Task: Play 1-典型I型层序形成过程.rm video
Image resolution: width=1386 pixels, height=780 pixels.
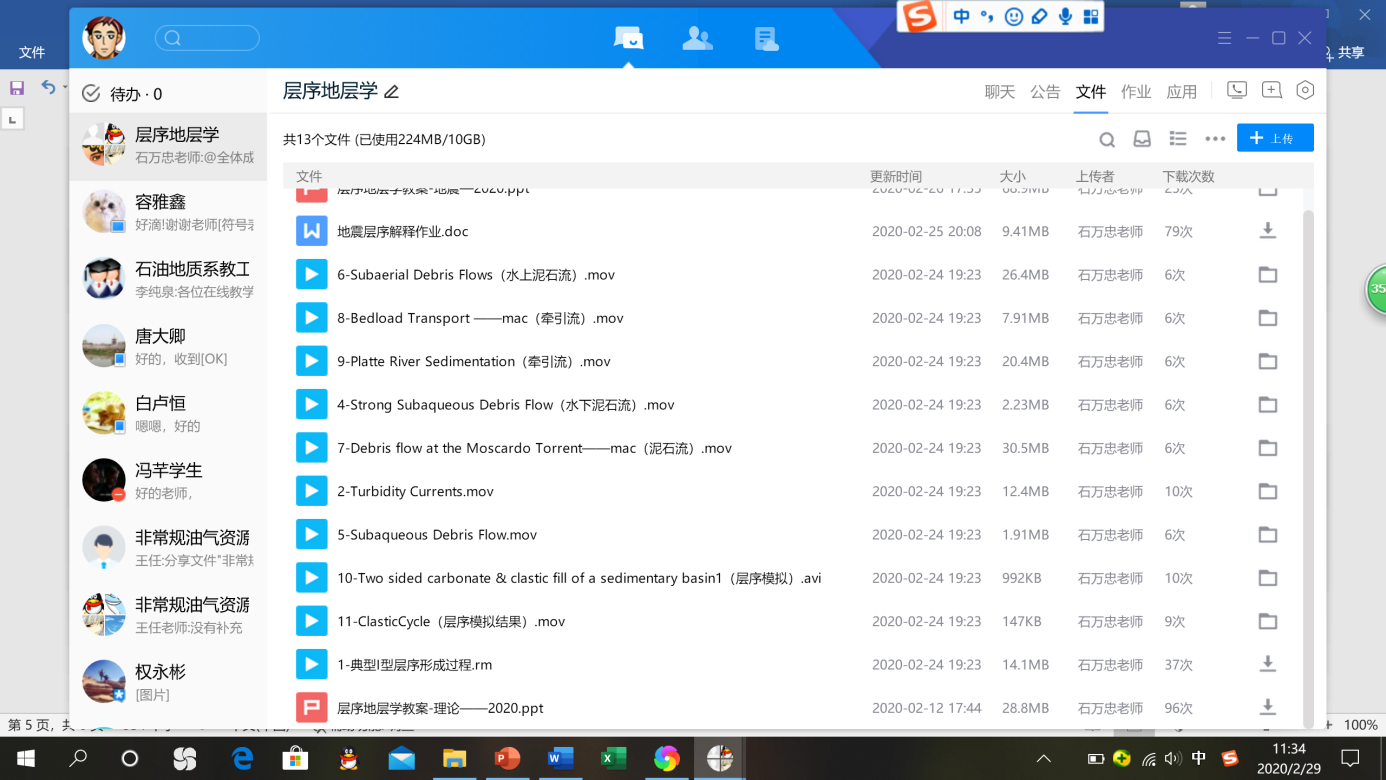Action: 311,664
